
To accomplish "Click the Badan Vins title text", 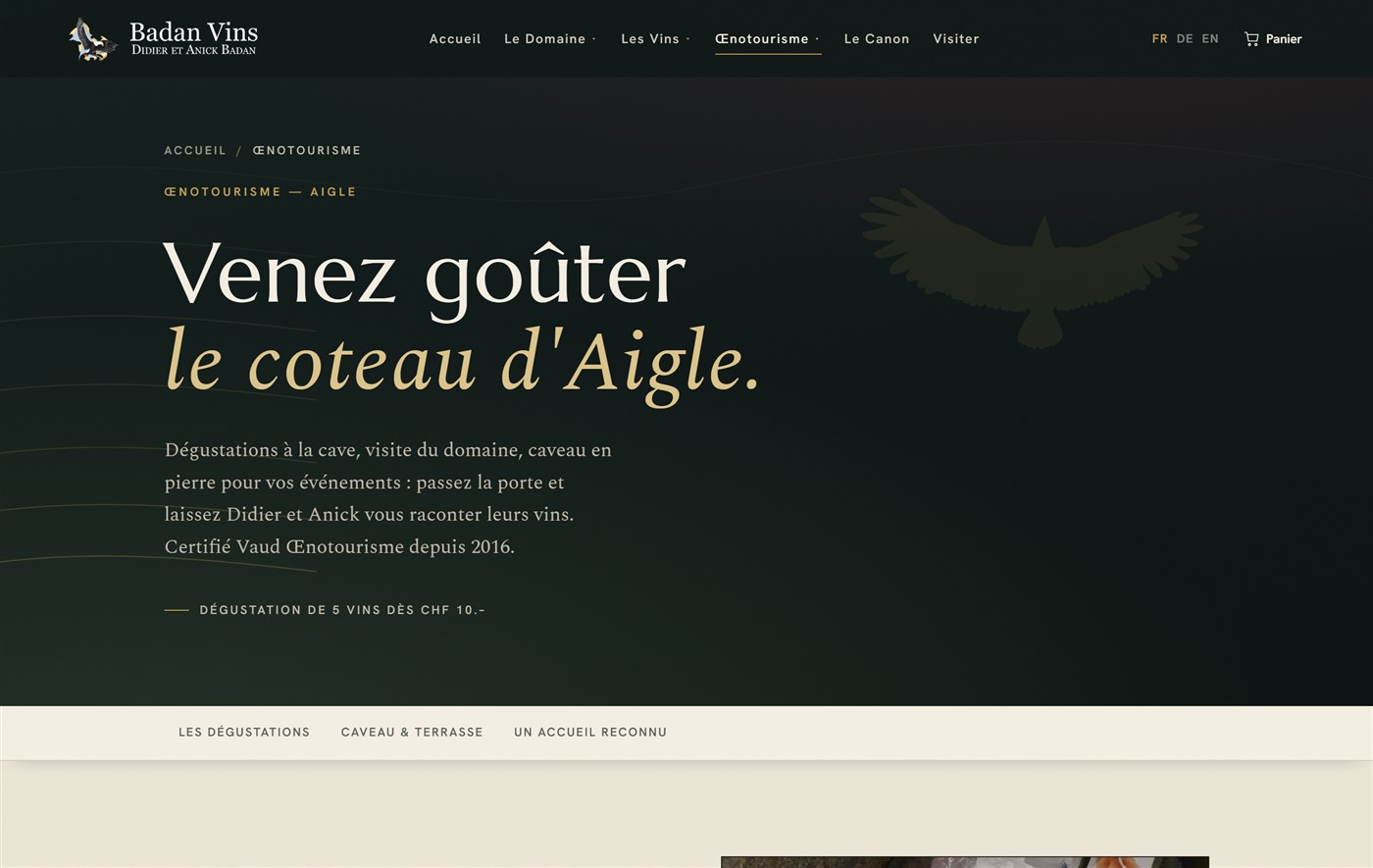I will click(x=194, y=32).
